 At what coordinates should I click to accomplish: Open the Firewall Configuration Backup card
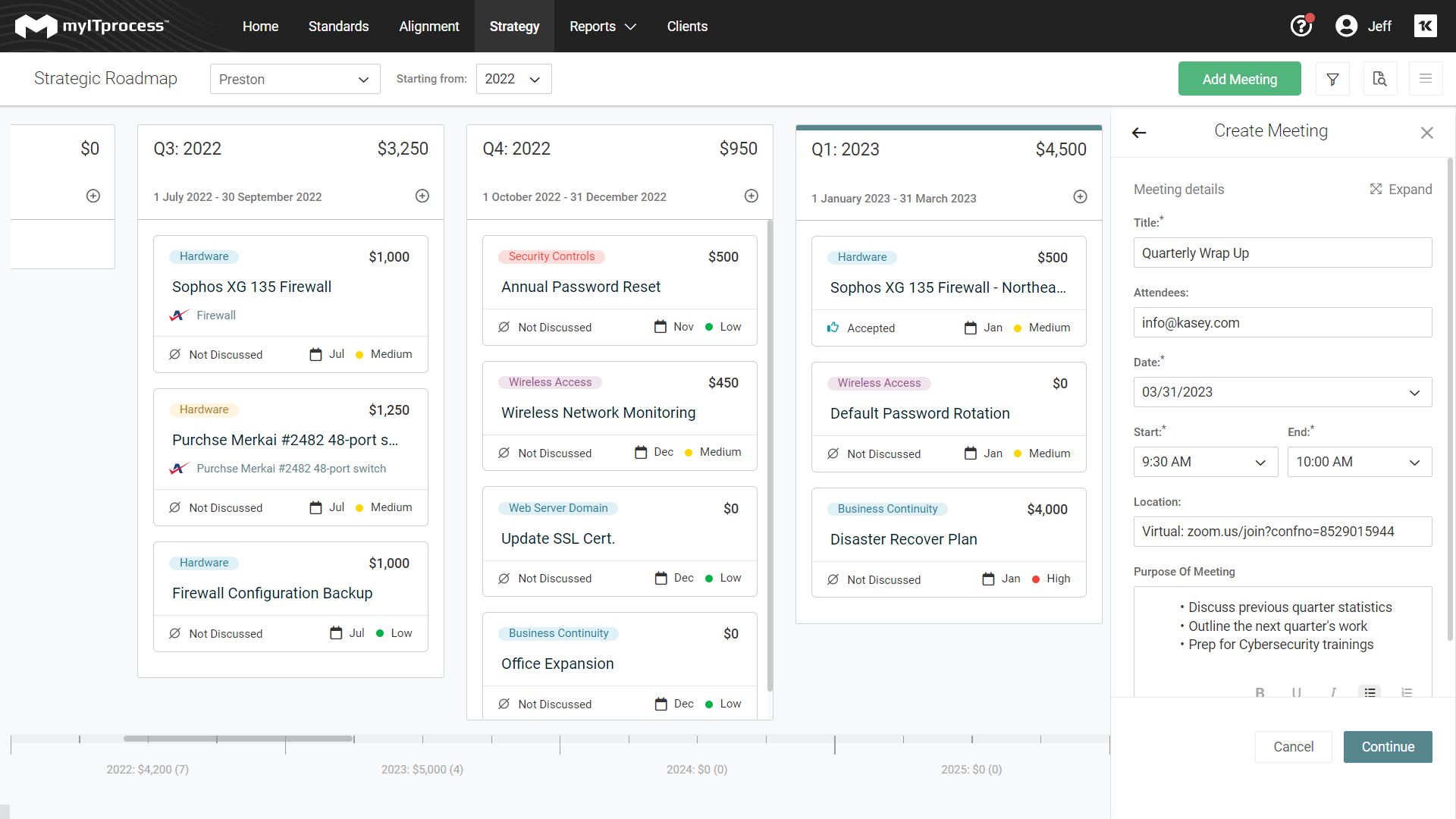[x=290, y=596]
